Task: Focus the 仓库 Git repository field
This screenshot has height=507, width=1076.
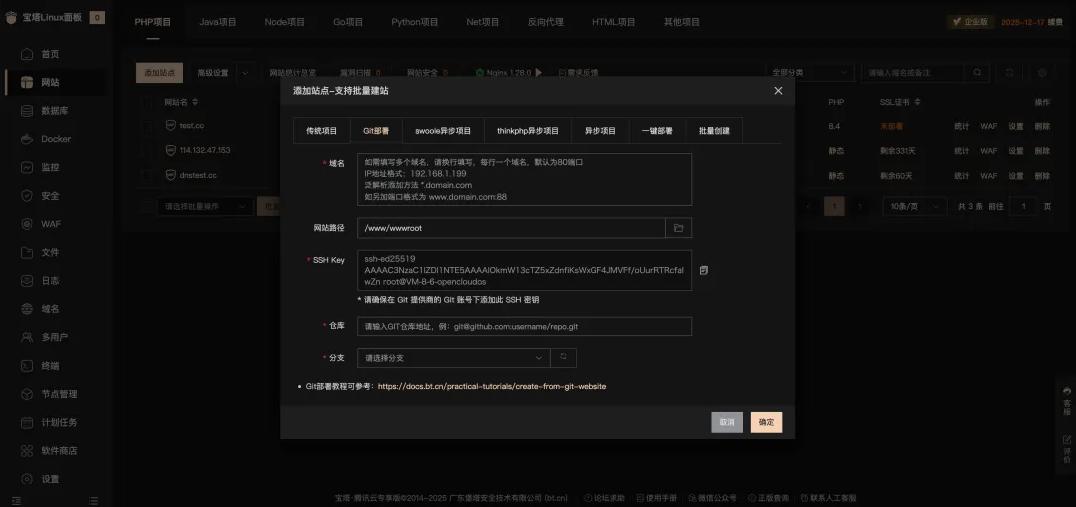Action: [x=524, y=327]
